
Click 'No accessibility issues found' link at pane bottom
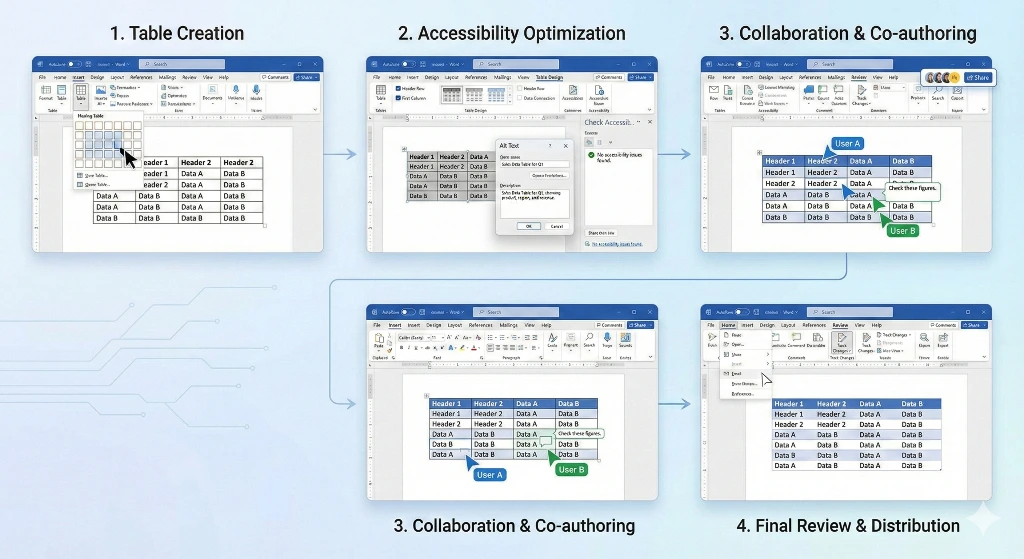click(x=616, y=244)
